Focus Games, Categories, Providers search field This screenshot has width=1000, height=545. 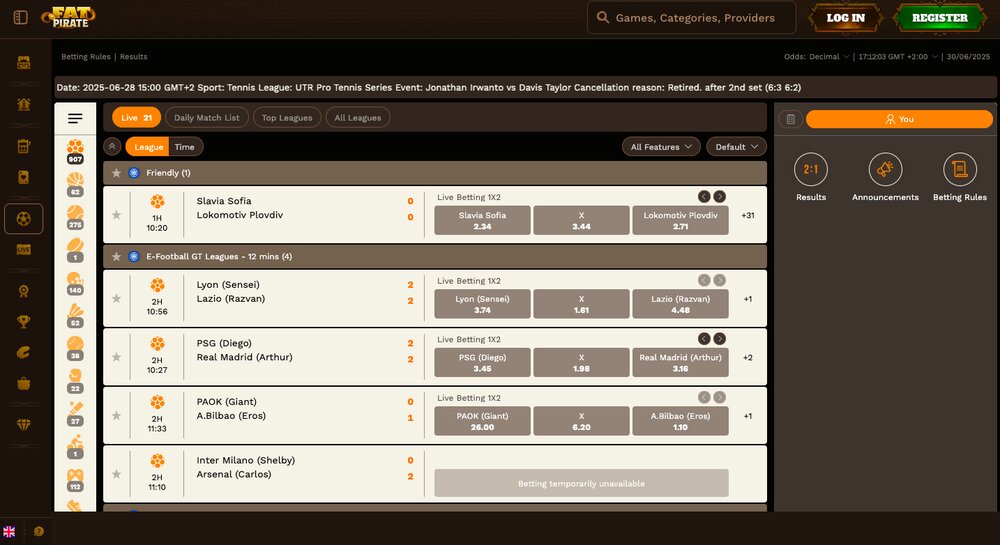(691, 18)
